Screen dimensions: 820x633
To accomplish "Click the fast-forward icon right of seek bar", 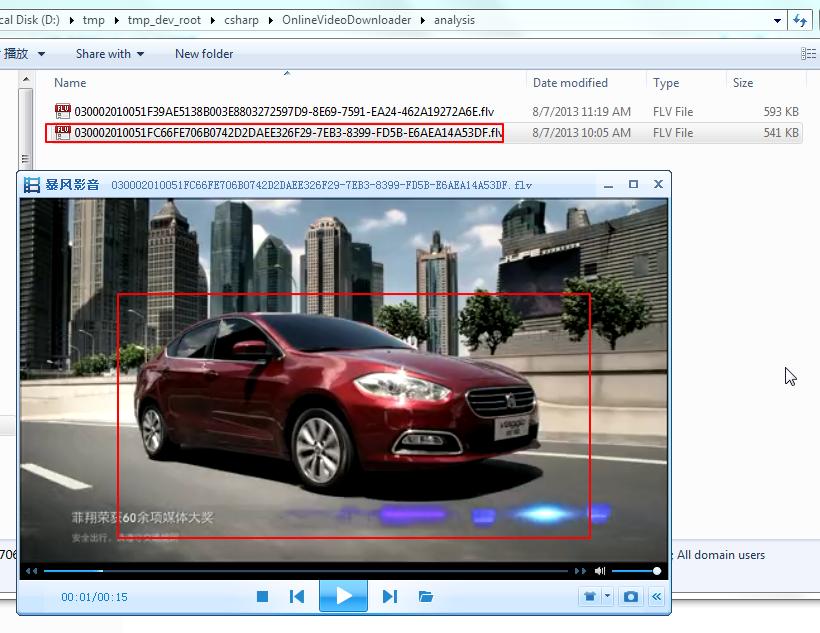I will 580,571.
